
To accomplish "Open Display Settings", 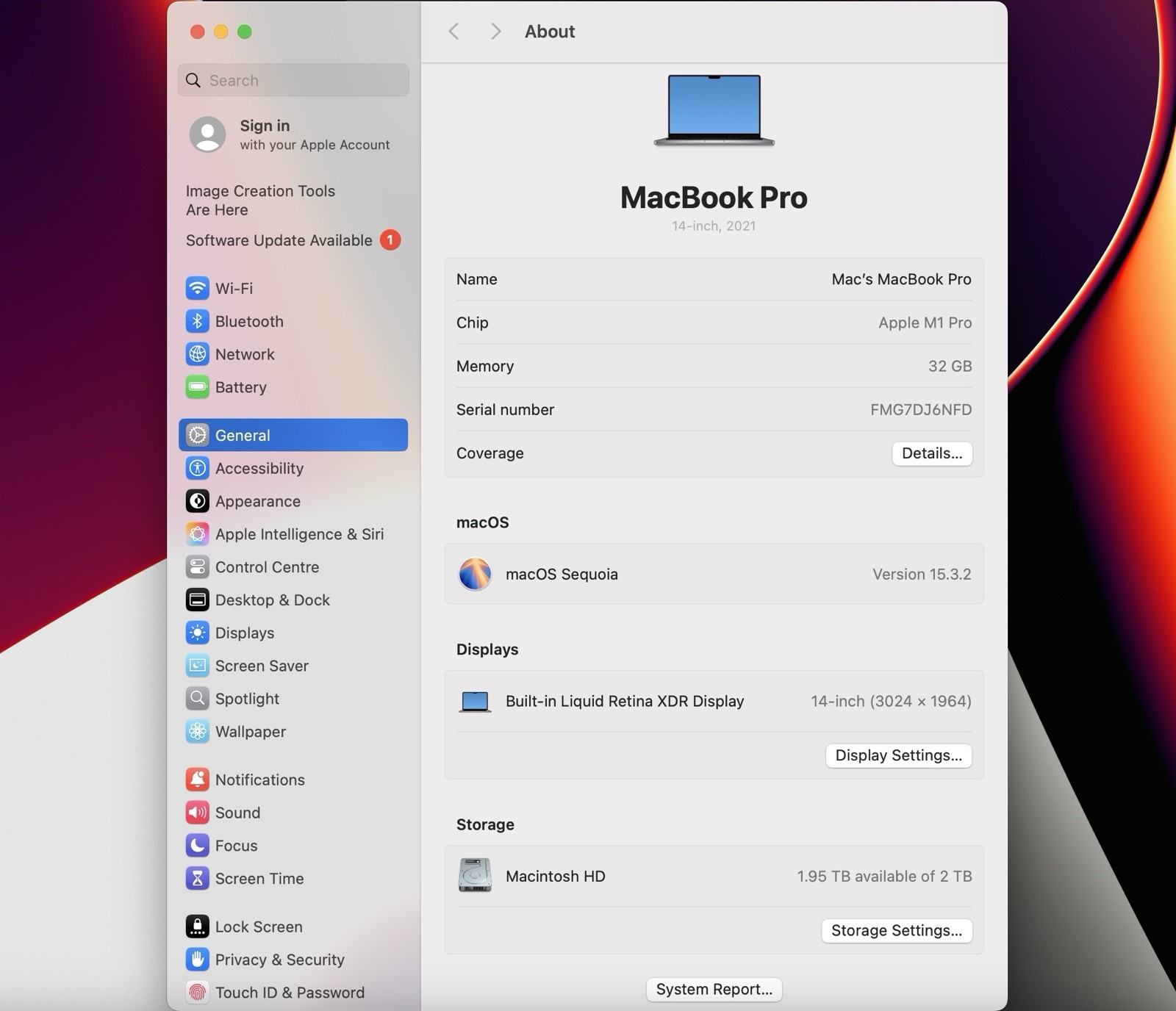I will tap(898, 755).
